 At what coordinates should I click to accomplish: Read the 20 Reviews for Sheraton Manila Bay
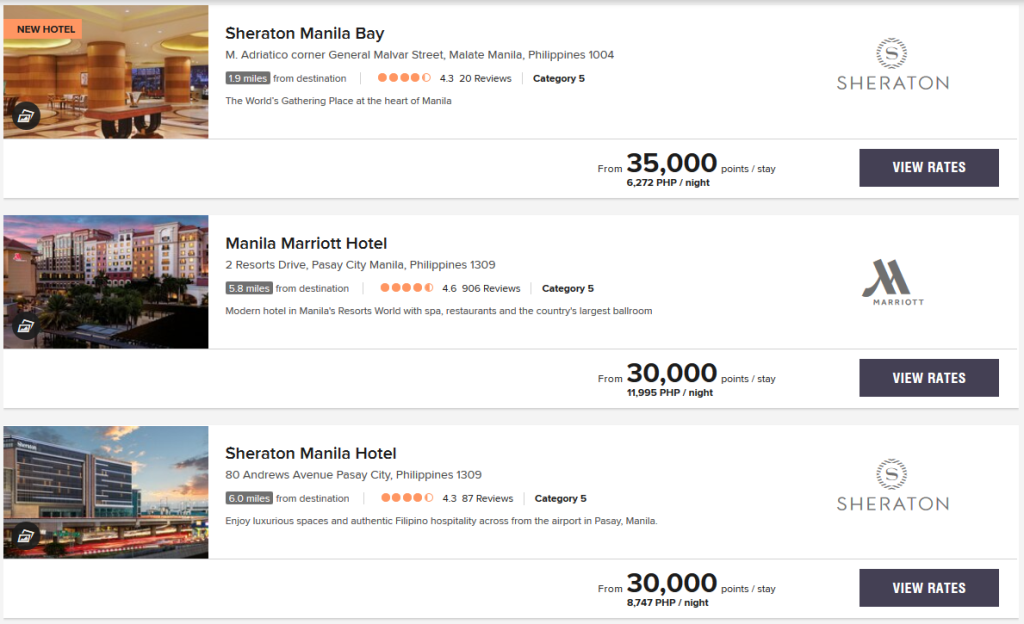[x=485, y=78]
